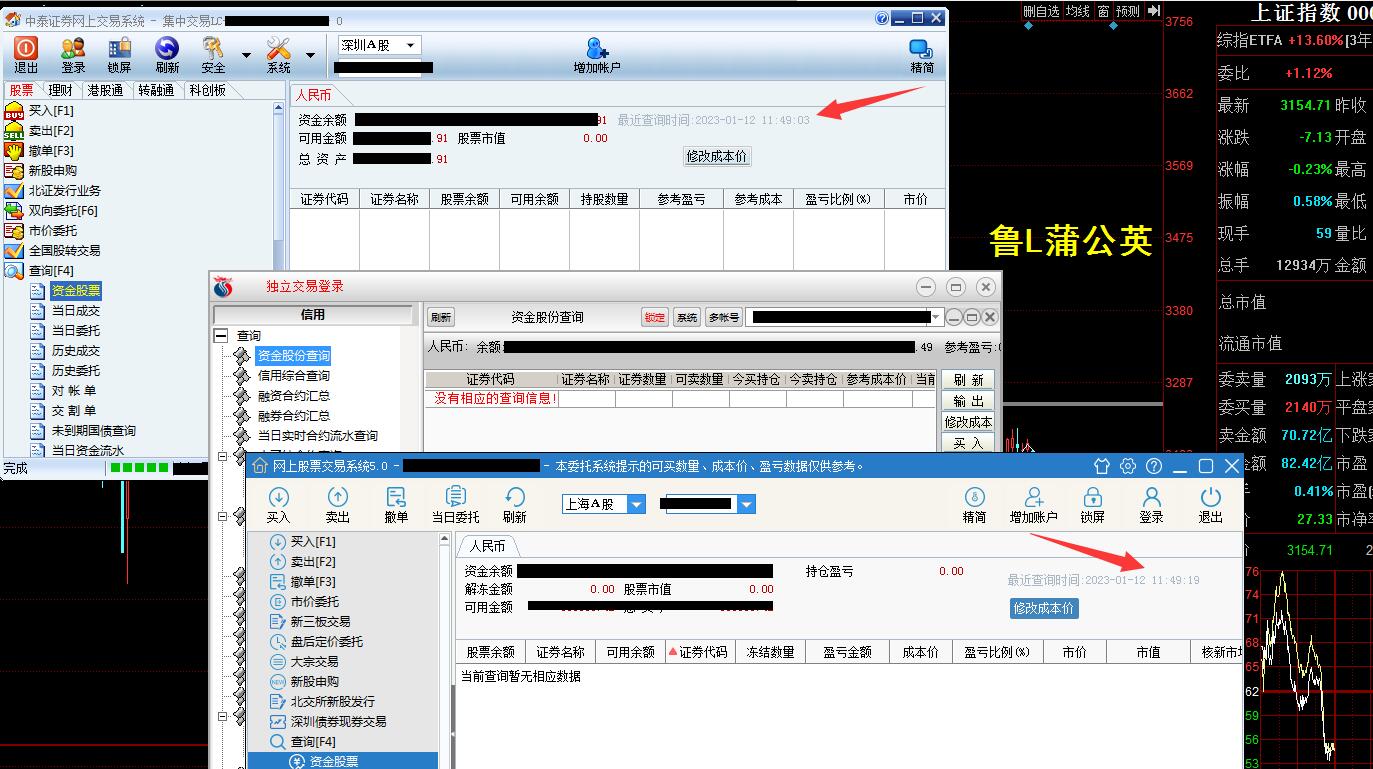Click the small 刷新 button in 独立交易登录 toolbar
This screenshot has width=1373, height=769.
440,317
